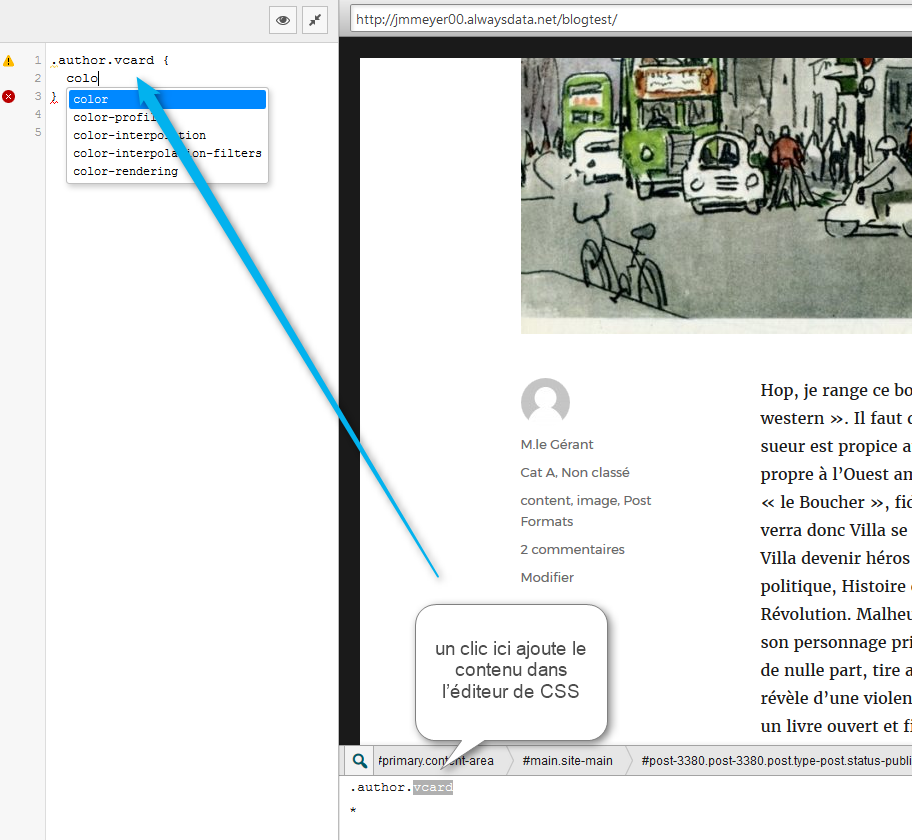Viewport: 912px width, 840px height.
Task: Choose 'color-interpolation' autocomplete suggestion
Action: 168,136
